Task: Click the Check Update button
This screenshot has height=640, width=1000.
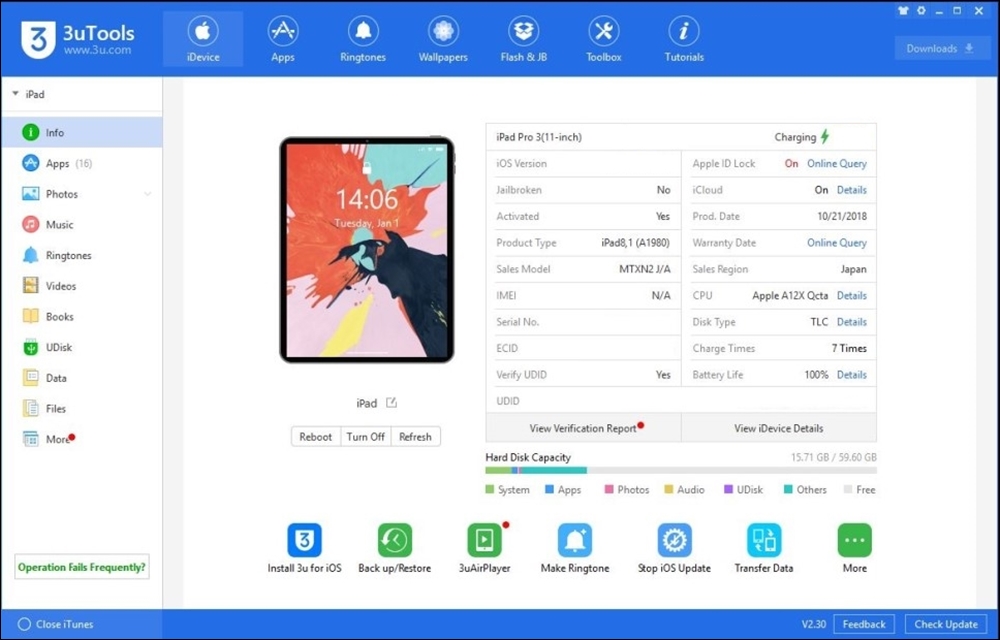Action: point(946,624)
